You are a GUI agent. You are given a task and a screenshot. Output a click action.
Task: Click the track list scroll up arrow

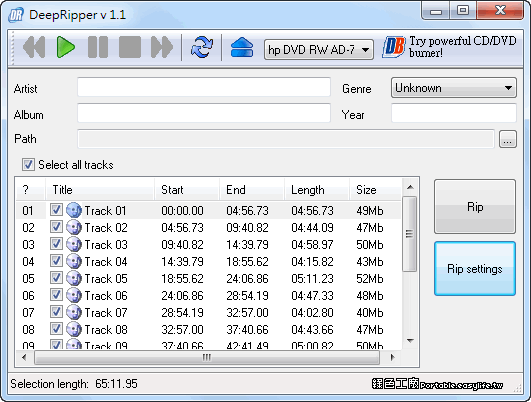[410, 187]
